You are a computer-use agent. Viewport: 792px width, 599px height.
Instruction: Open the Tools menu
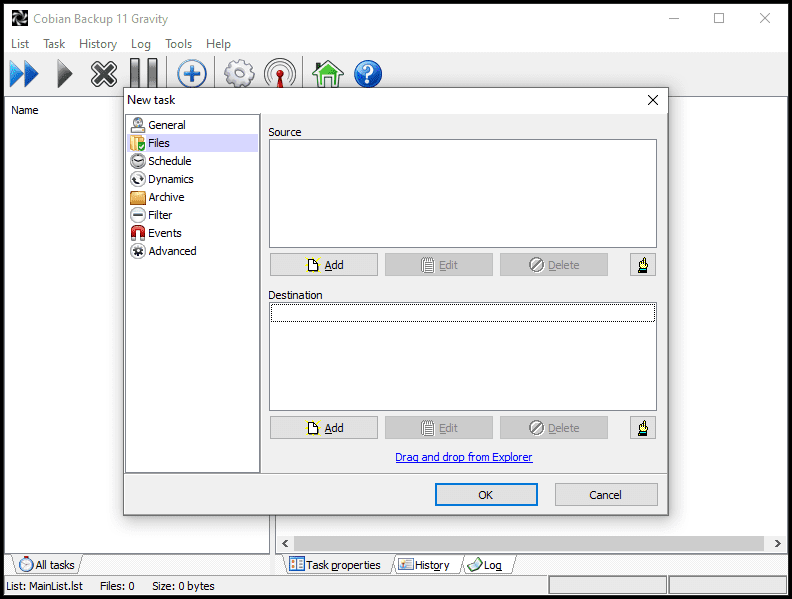[x=178, y=44]
